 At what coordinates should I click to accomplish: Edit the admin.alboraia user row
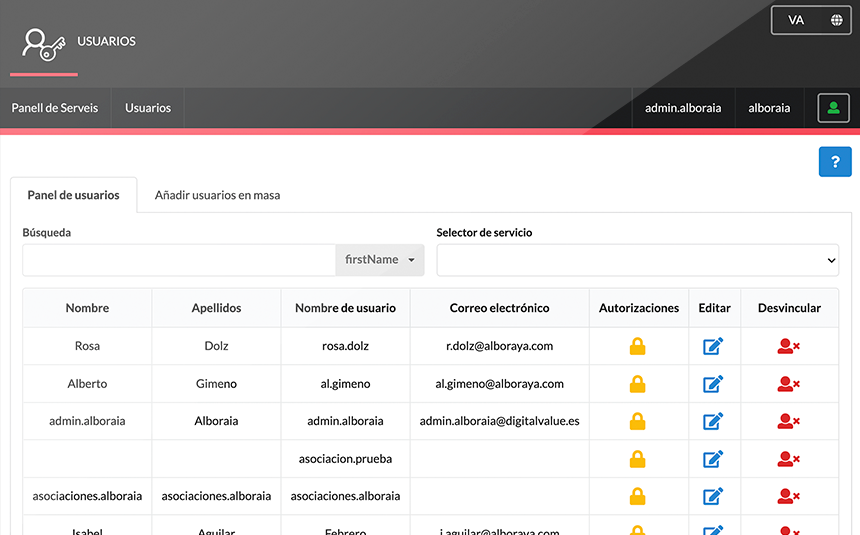(713, 421)
